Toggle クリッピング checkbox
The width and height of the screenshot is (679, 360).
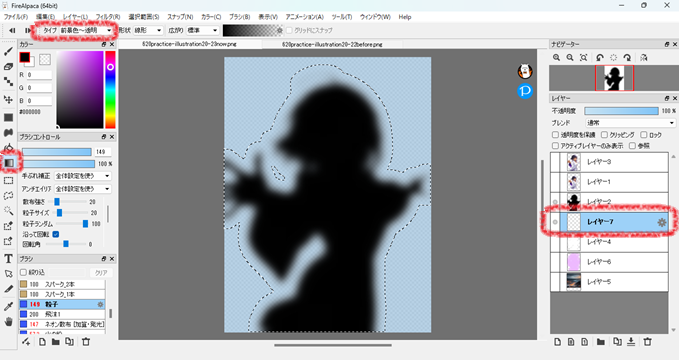click(604, 135)
